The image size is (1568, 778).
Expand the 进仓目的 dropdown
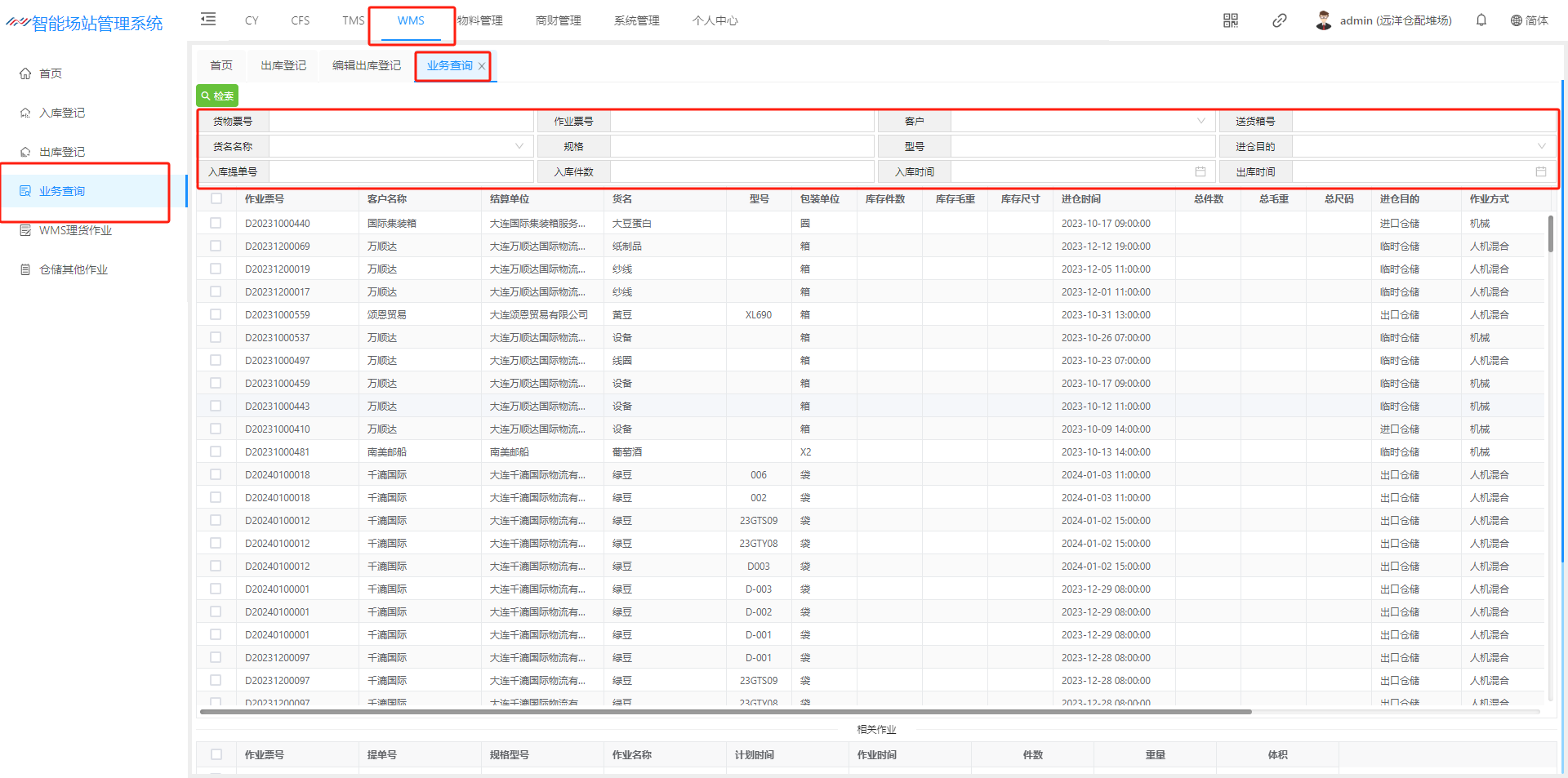click(1541, 146)
